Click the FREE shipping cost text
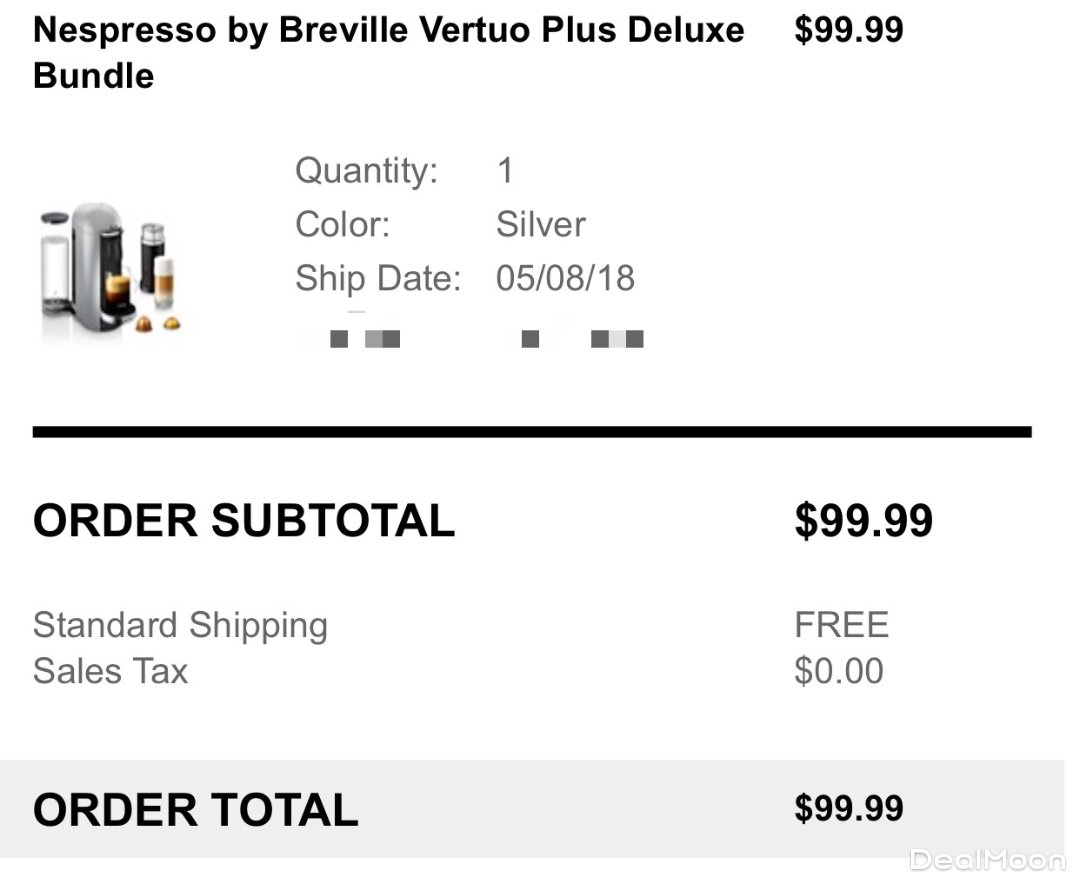This screenshot has width=1080, height=884. pos(841,625)
